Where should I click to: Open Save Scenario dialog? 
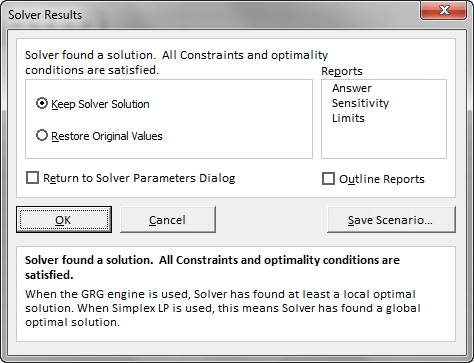pos(391,220)
